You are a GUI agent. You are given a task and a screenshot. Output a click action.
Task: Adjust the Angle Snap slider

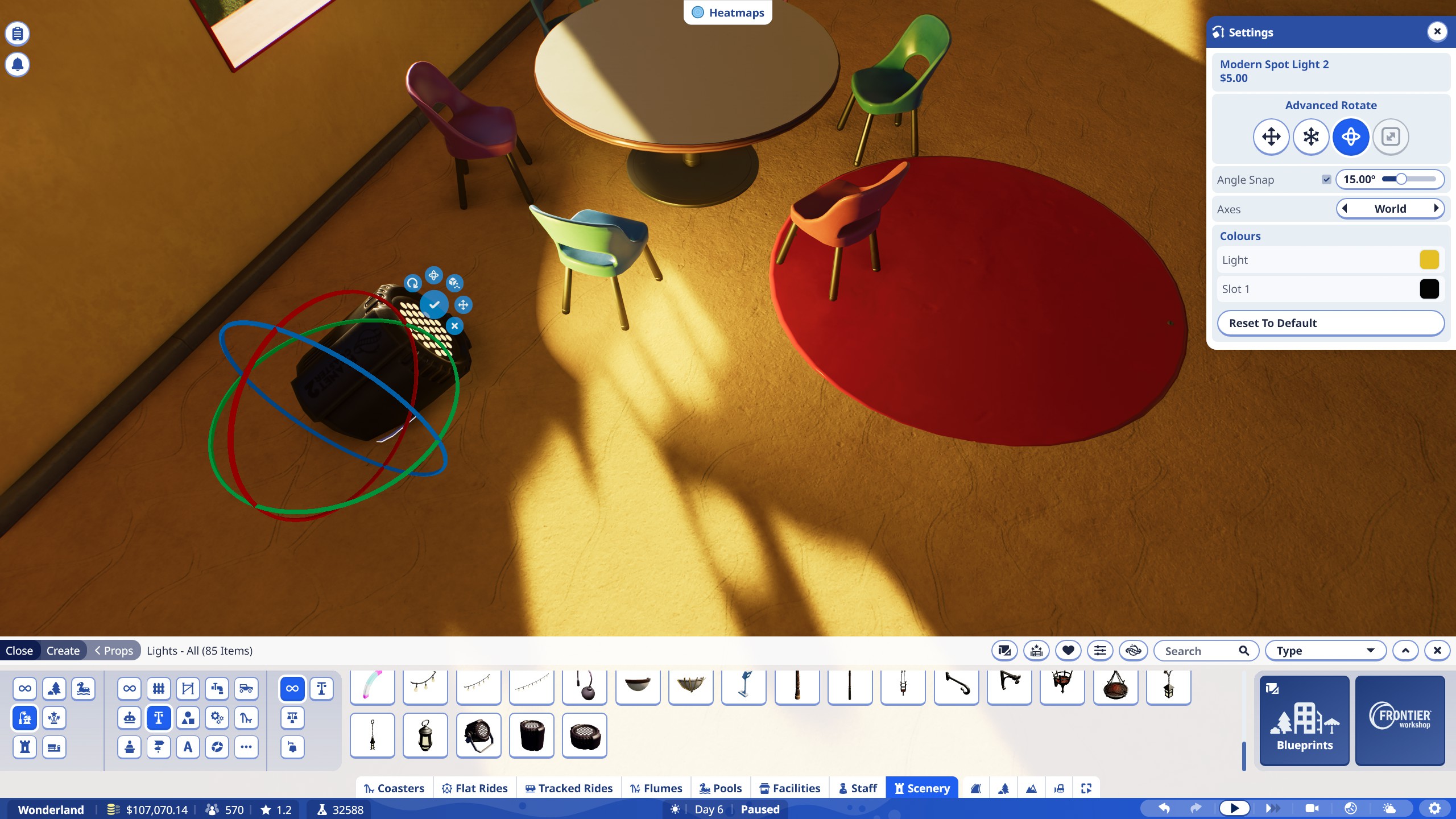(x=1409, y=179)
